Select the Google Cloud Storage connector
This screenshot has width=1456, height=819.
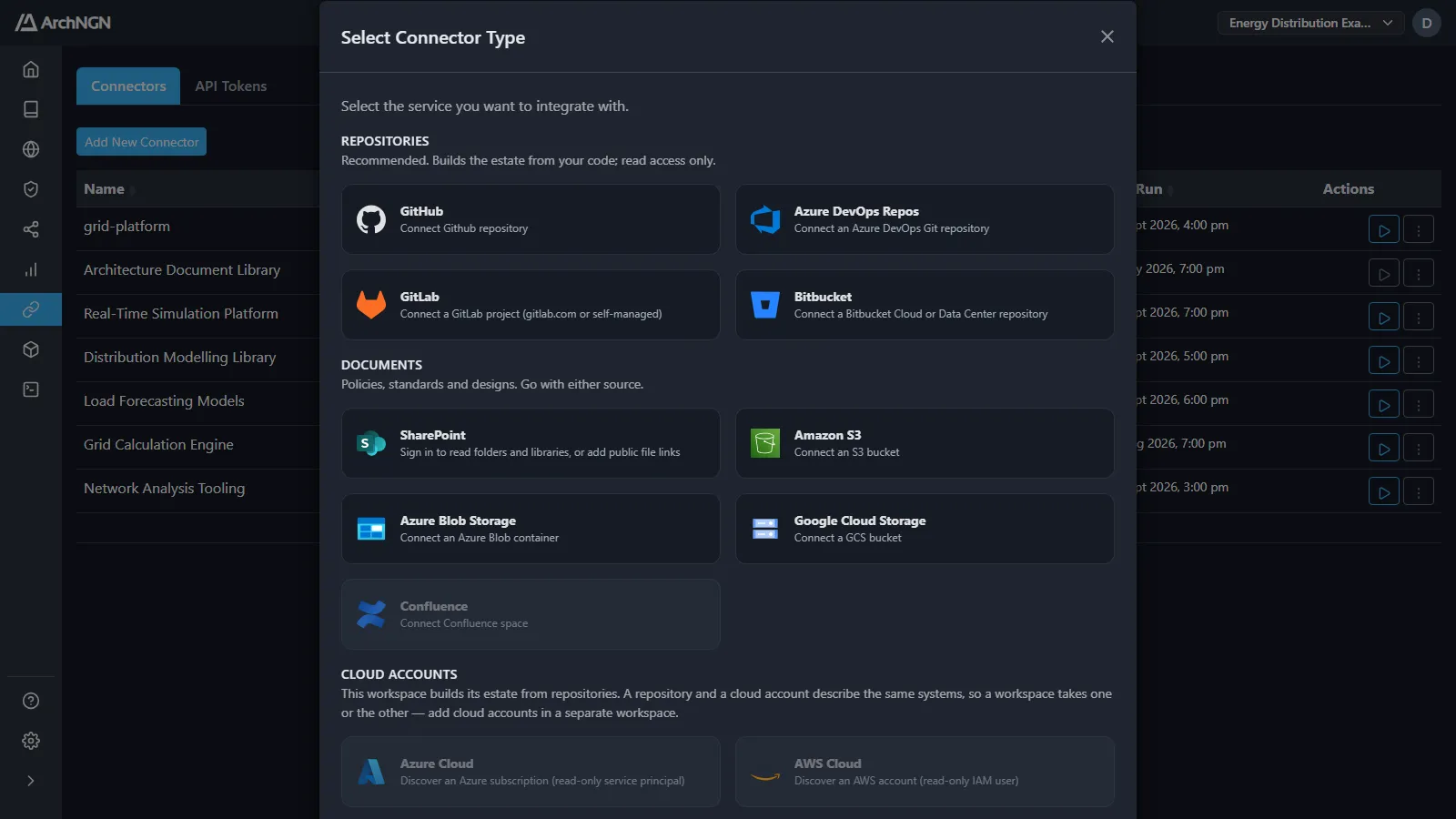tap(925, 529)
